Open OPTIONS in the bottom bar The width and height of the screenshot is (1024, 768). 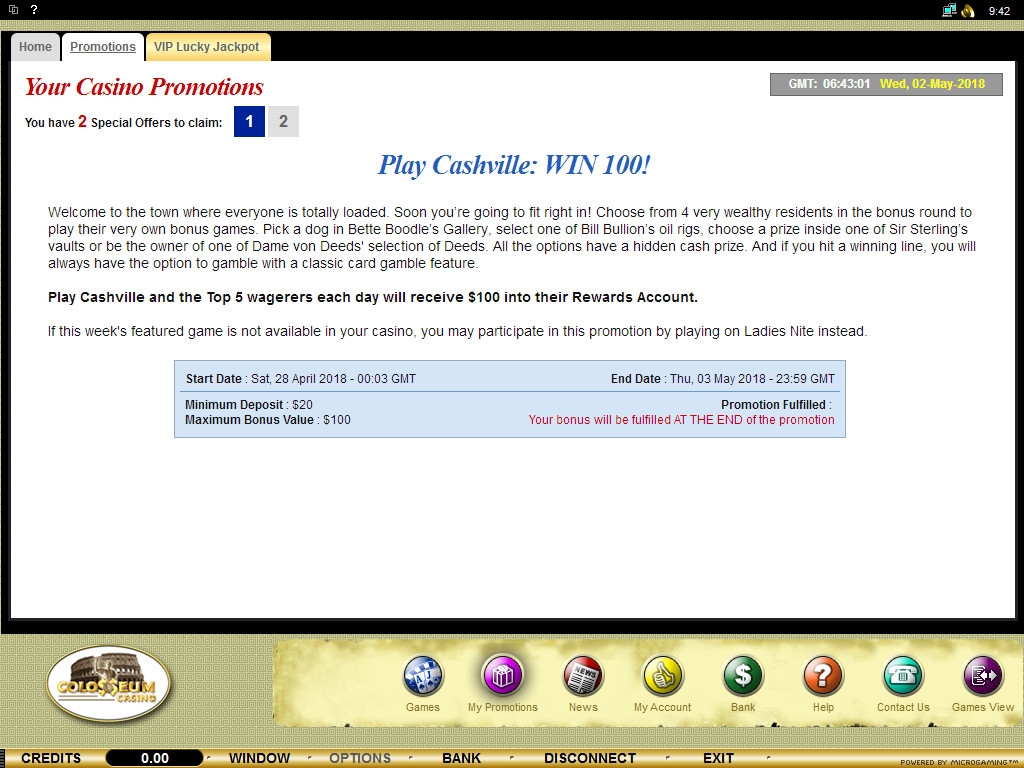click(x=360, y=758)
